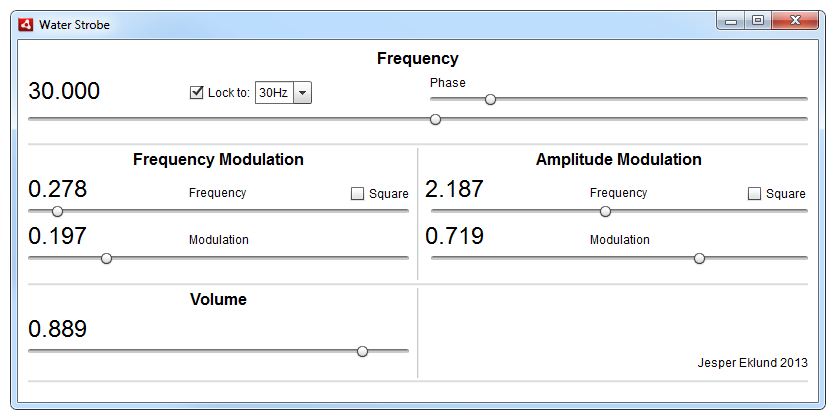Click the 30.000 frequency value
This screenshot has height=420, width=833.
click(64, 91)
